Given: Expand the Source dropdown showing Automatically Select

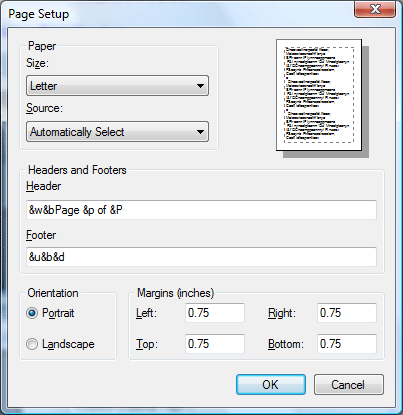Looking at the screenshot, I should pos(117,132).
